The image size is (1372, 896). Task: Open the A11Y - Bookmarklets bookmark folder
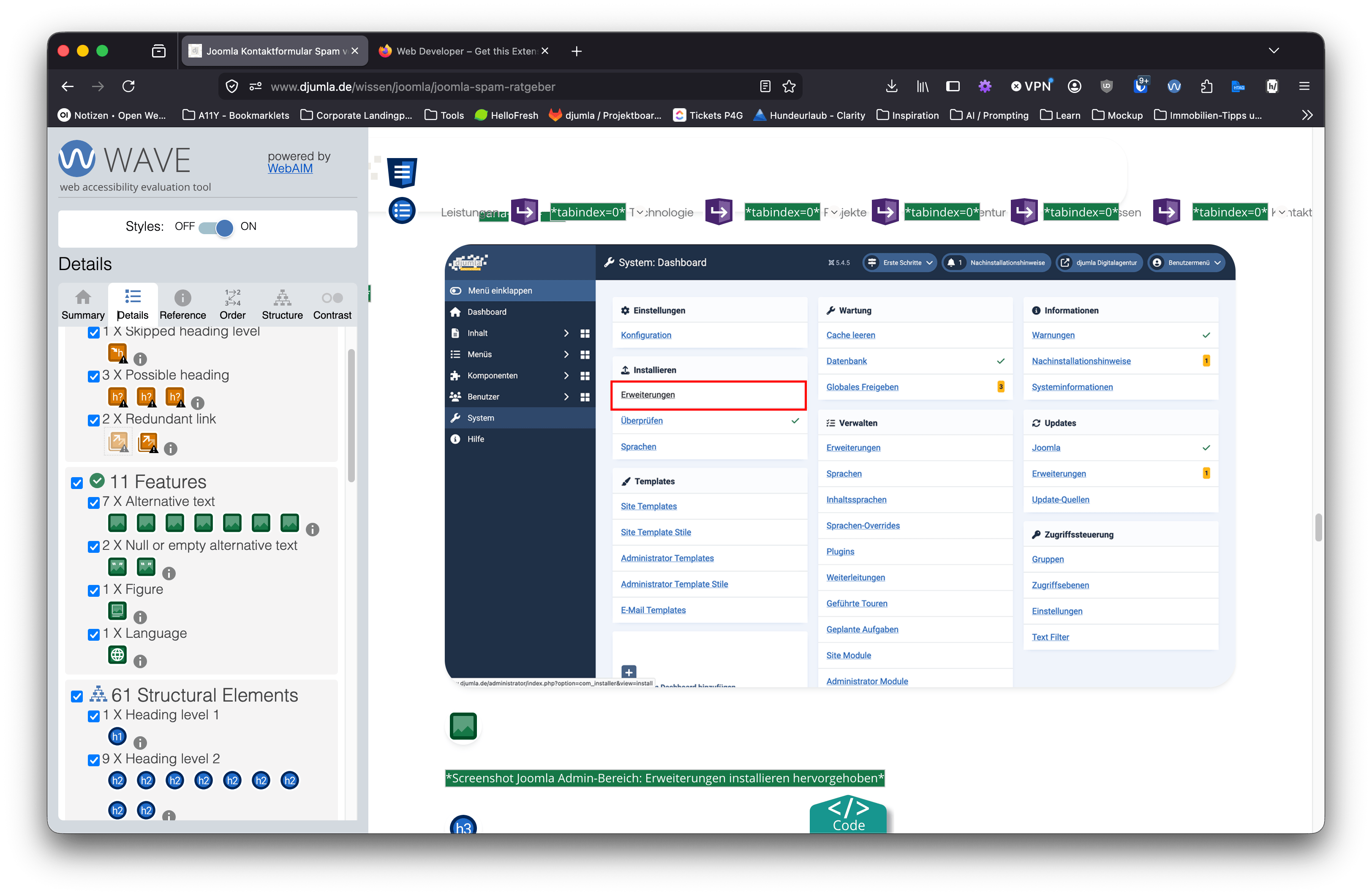pyautogui.click(x=235, y=115)
